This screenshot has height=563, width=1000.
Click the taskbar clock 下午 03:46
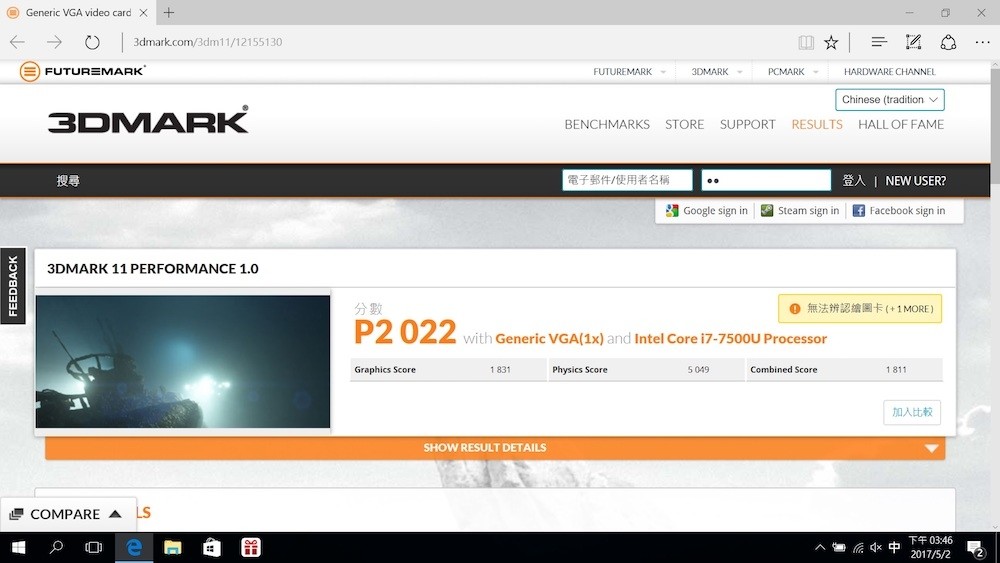(930, 548)
